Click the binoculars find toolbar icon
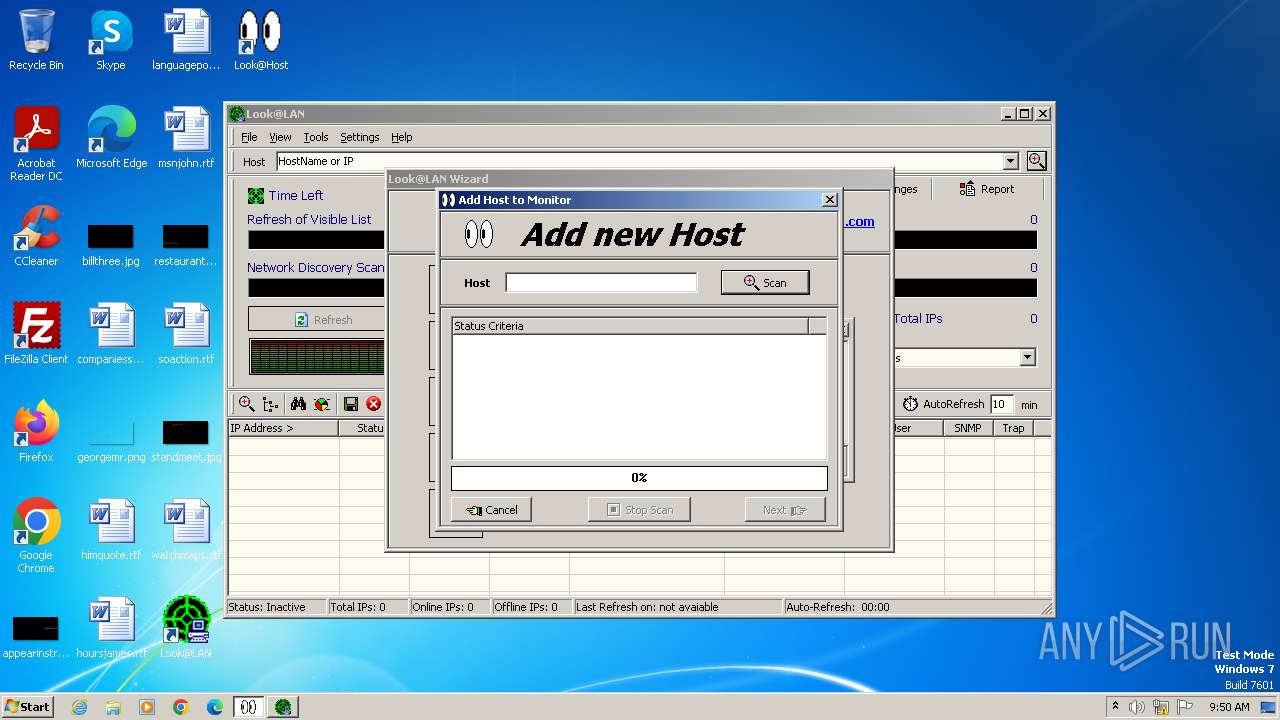 (x=298, y=404)
